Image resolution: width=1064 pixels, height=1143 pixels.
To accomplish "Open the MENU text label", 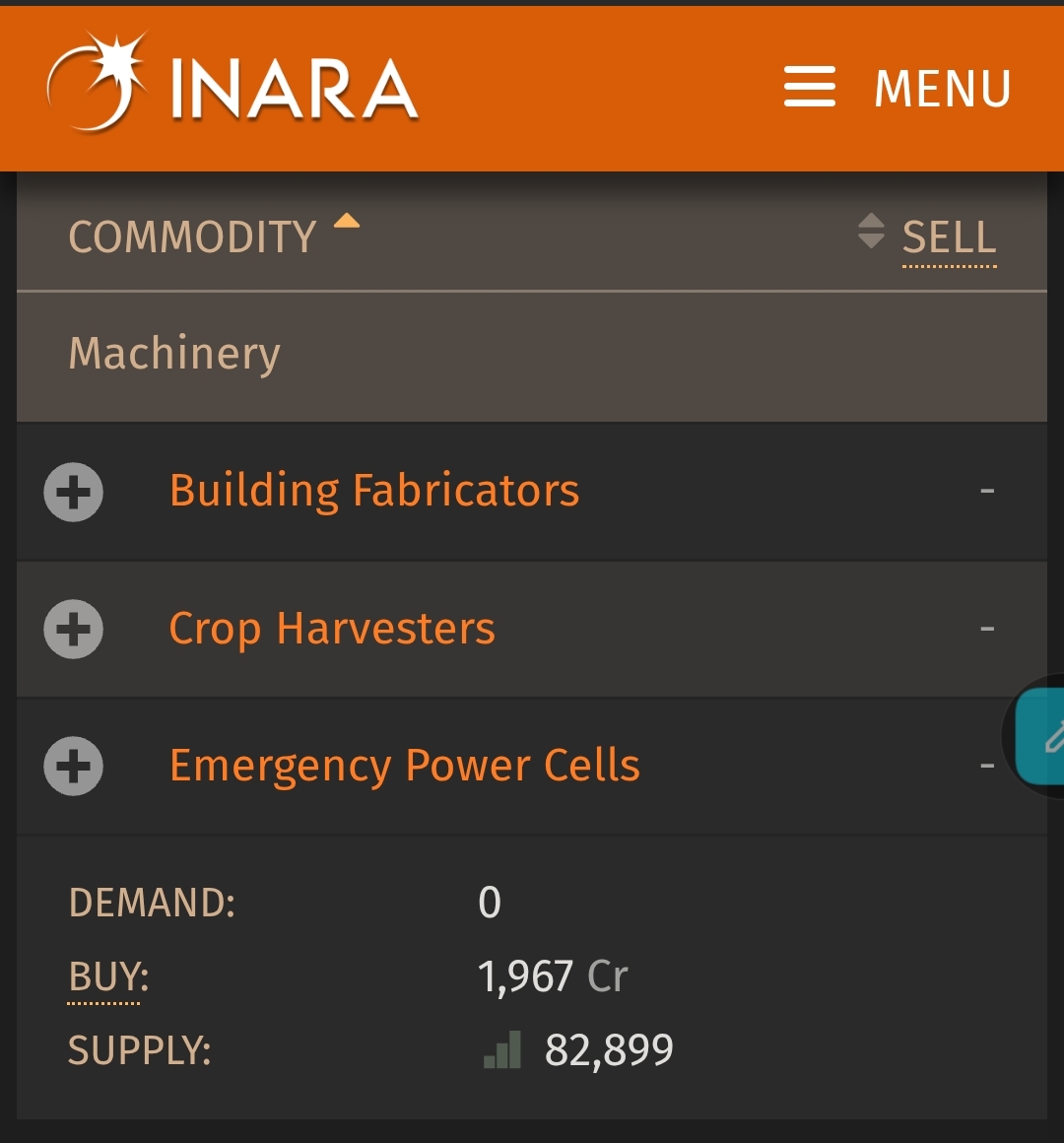I will click(x=942, y=89).
